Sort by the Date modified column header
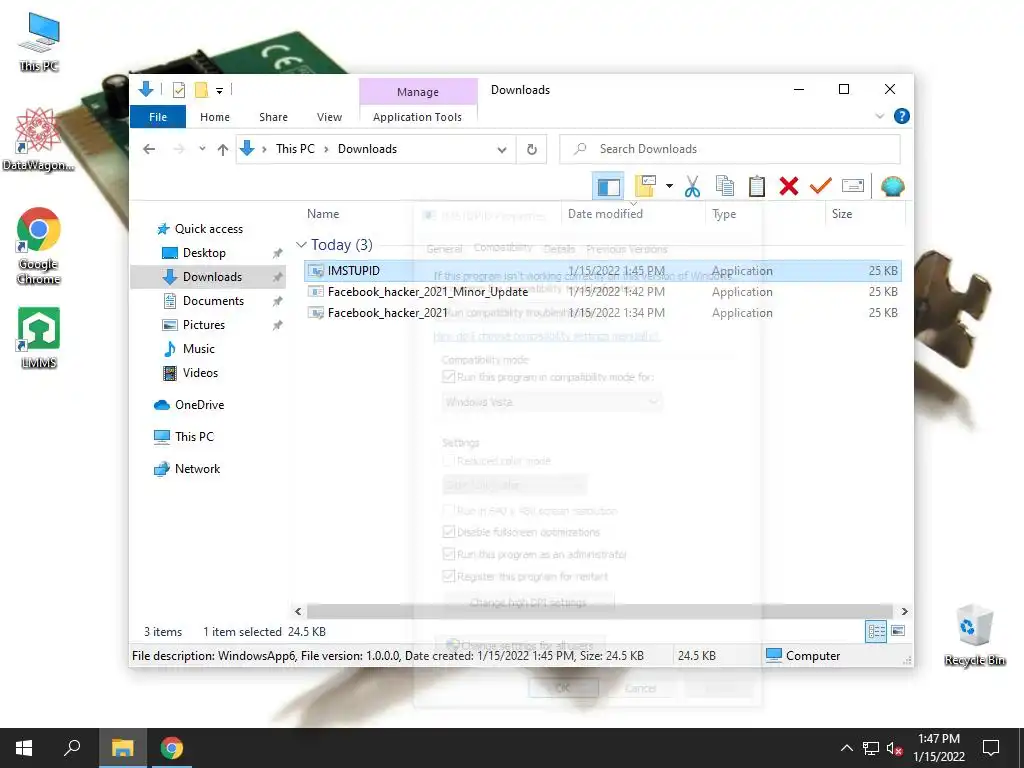This screenshot has height=768, width=1024. point(605,214)
